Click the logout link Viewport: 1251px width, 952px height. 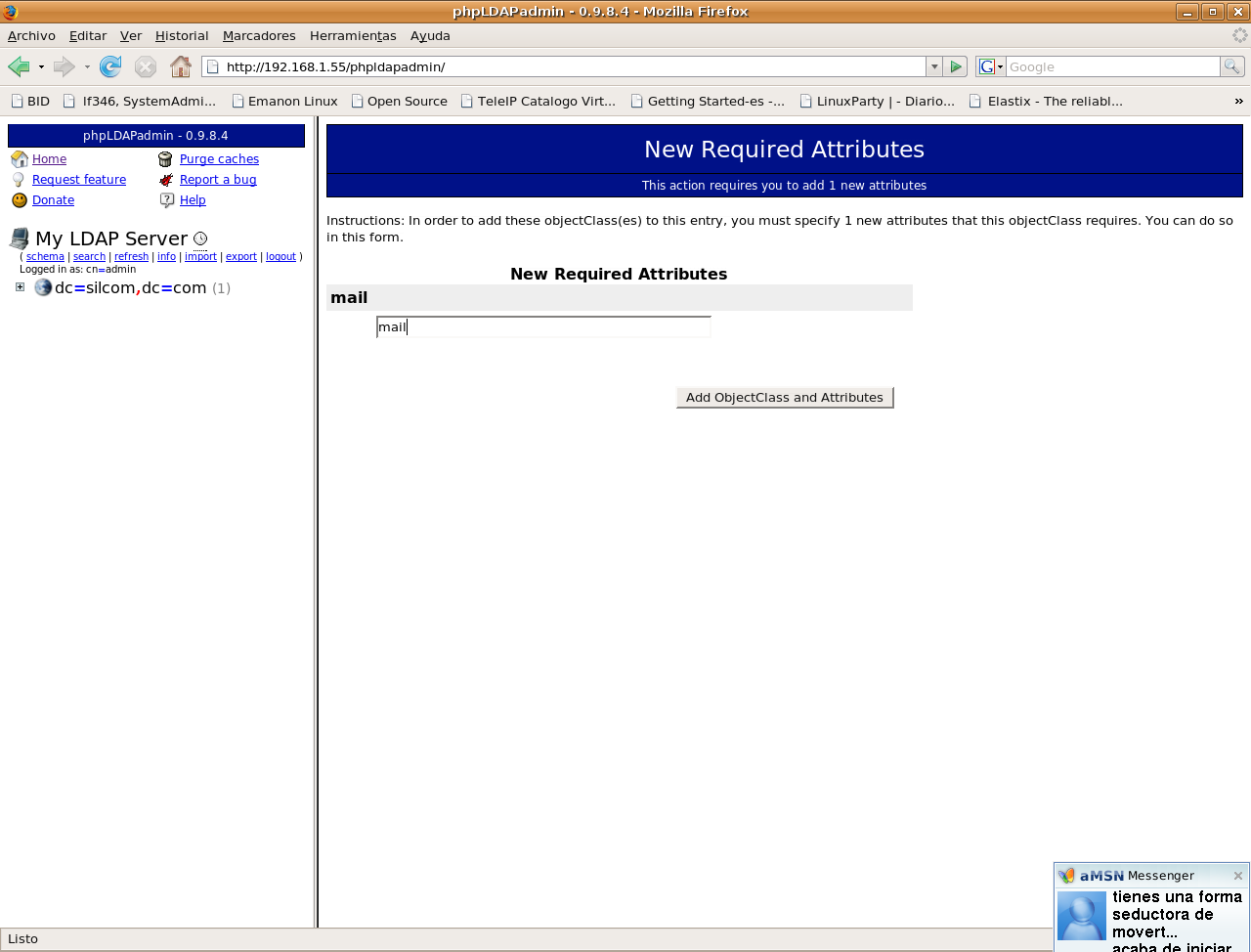[280, 256]
